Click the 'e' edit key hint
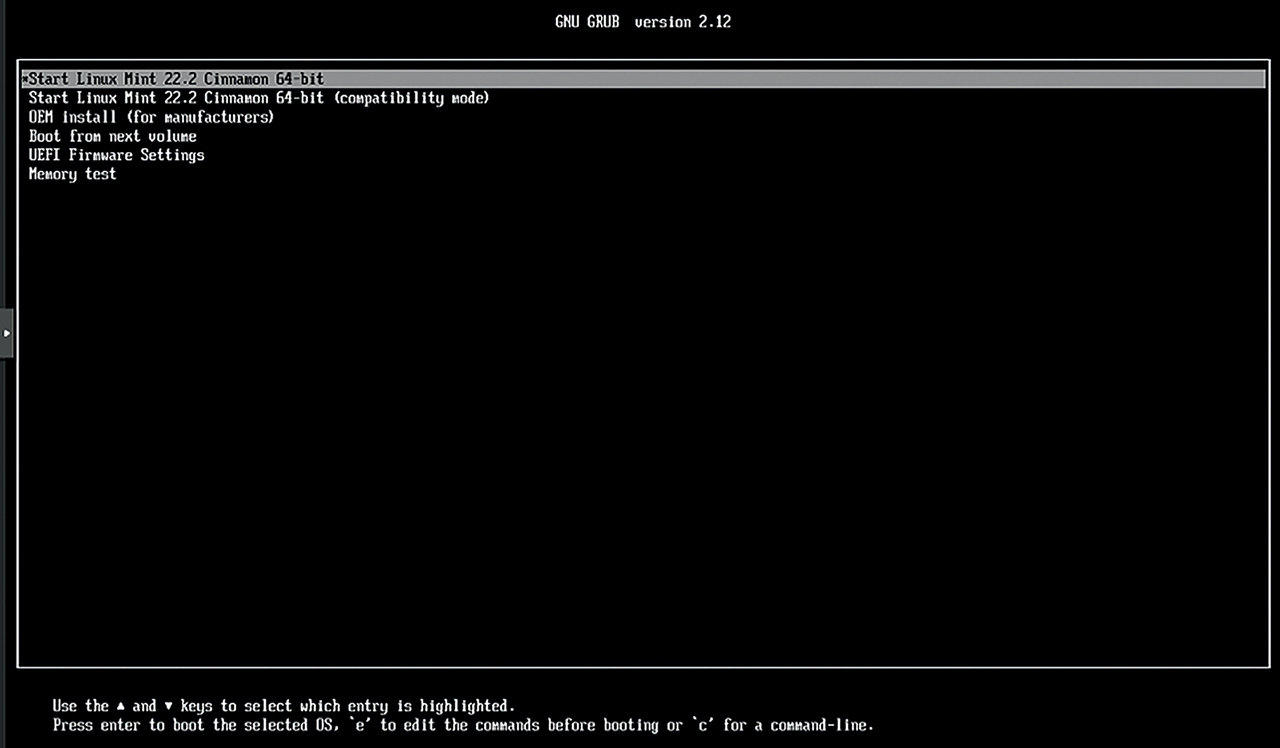1280x748 pixels. pyautogui.click(x=360, y=725)
